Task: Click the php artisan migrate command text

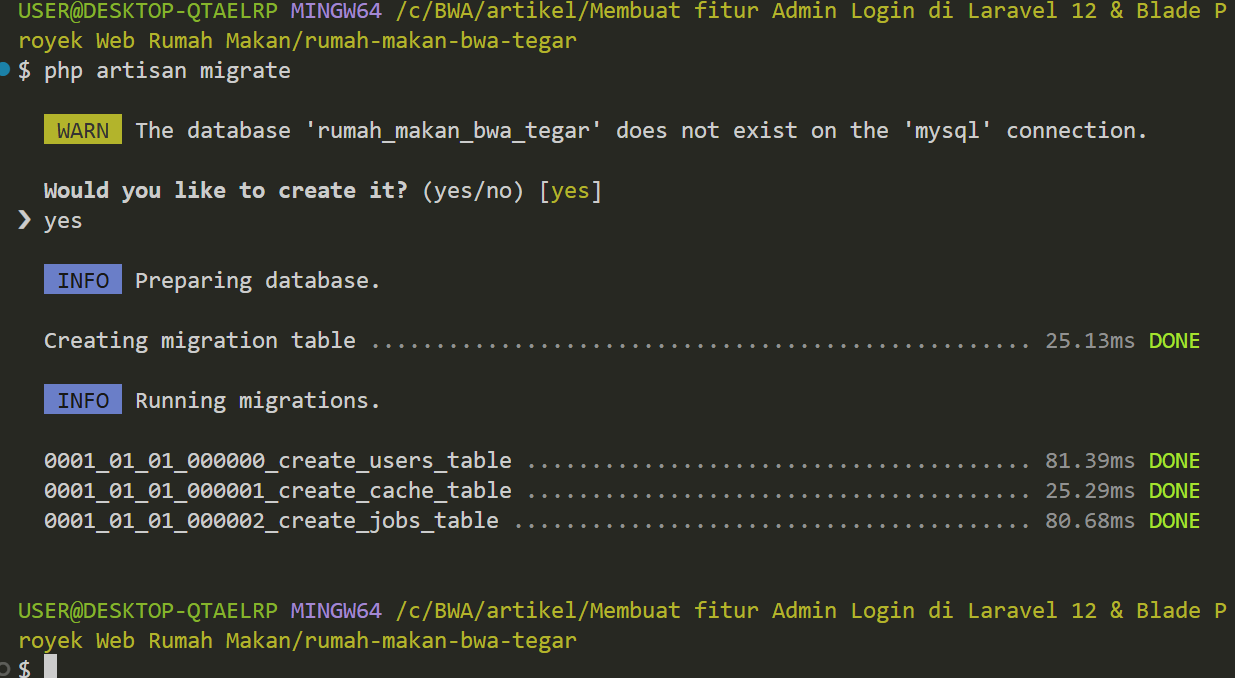Action: coord(167,70)
